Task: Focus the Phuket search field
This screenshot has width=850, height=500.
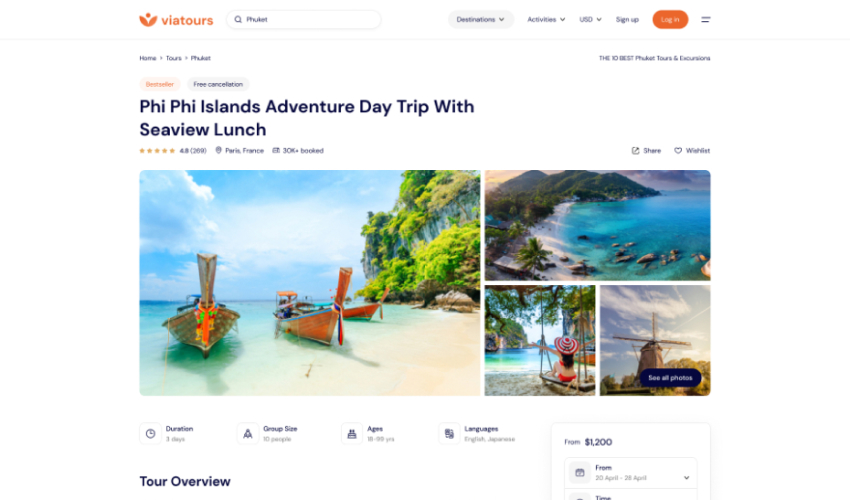Action: 304,20
